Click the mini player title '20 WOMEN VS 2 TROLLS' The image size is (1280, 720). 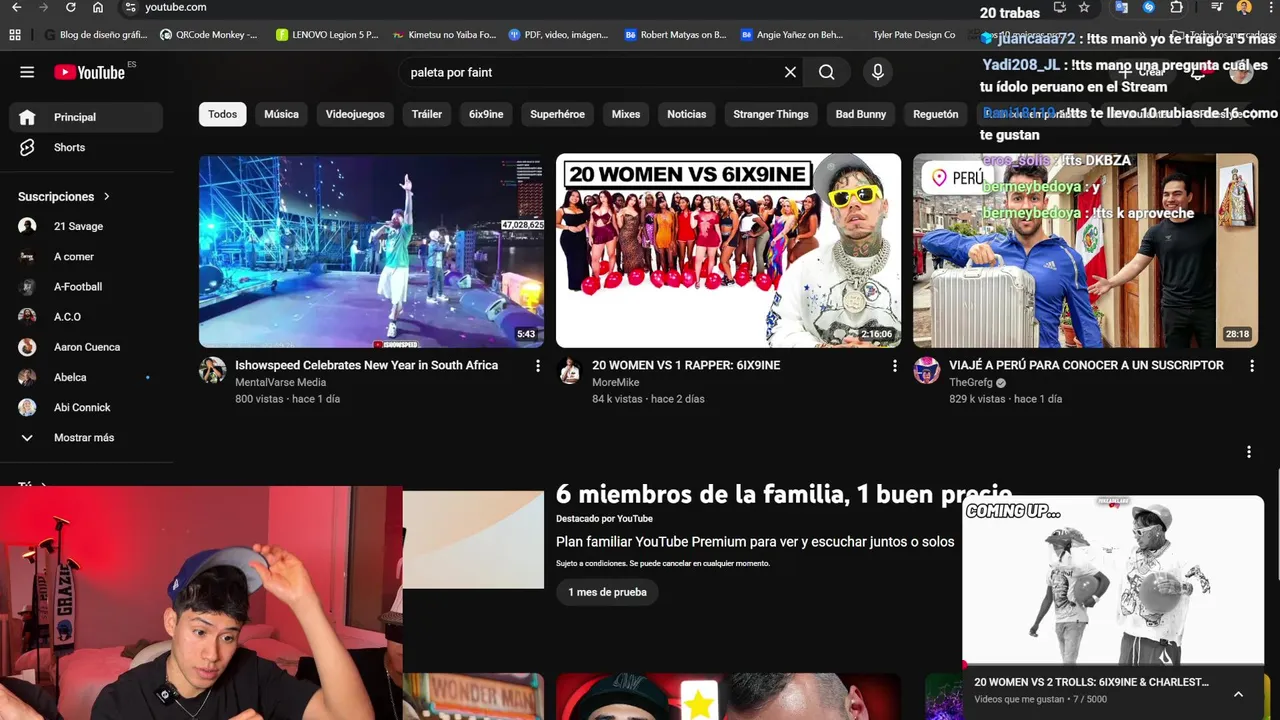coord(1091,682)
